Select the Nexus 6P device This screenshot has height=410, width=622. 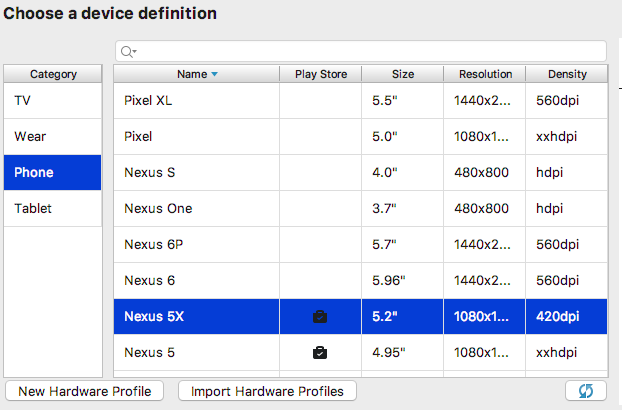click(x=154, y=245)
